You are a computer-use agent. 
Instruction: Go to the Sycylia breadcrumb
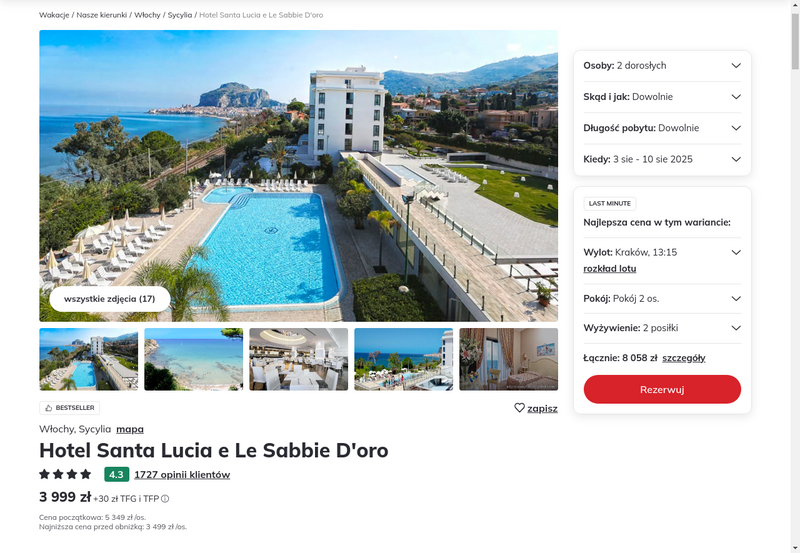click(x=180, y=15)
